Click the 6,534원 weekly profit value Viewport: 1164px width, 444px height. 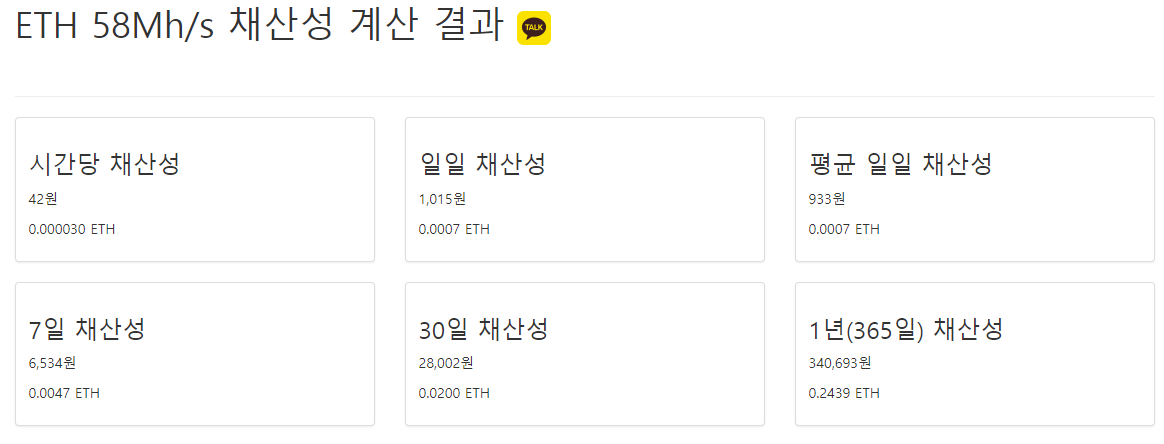53,362
